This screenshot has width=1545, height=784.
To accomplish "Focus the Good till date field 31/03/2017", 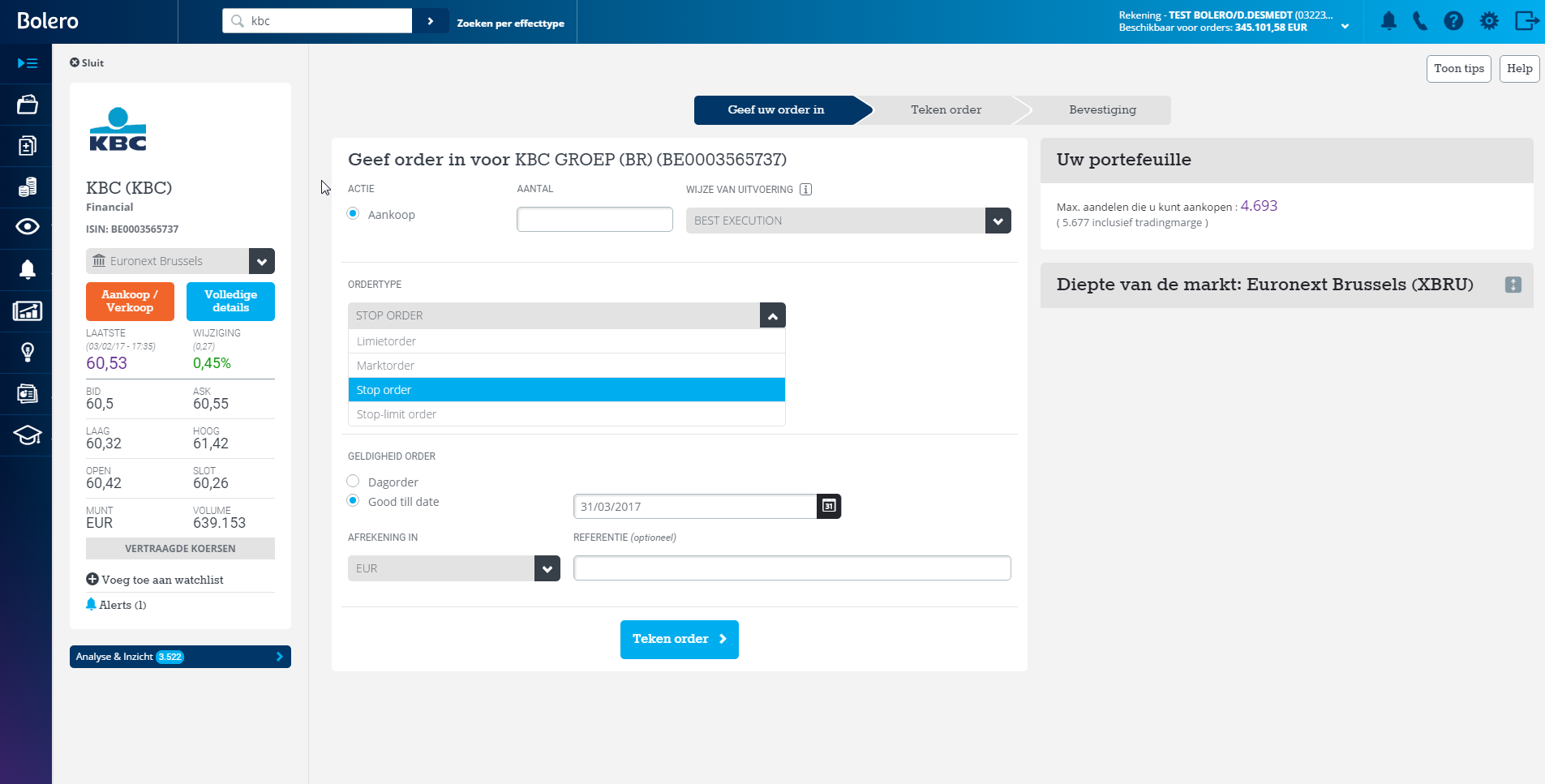I will click(x=694, y=506).
